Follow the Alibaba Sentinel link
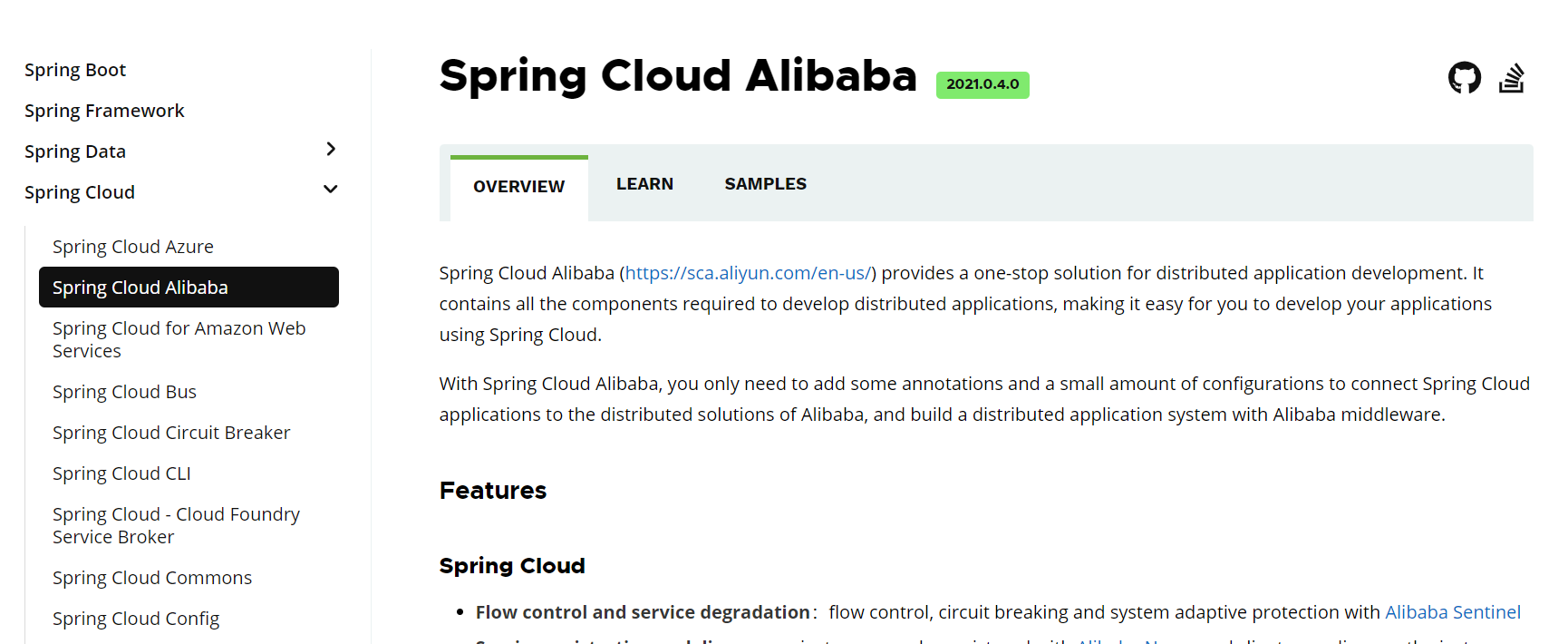Viewport: 1568px width, 644px height. (1453, 612)
